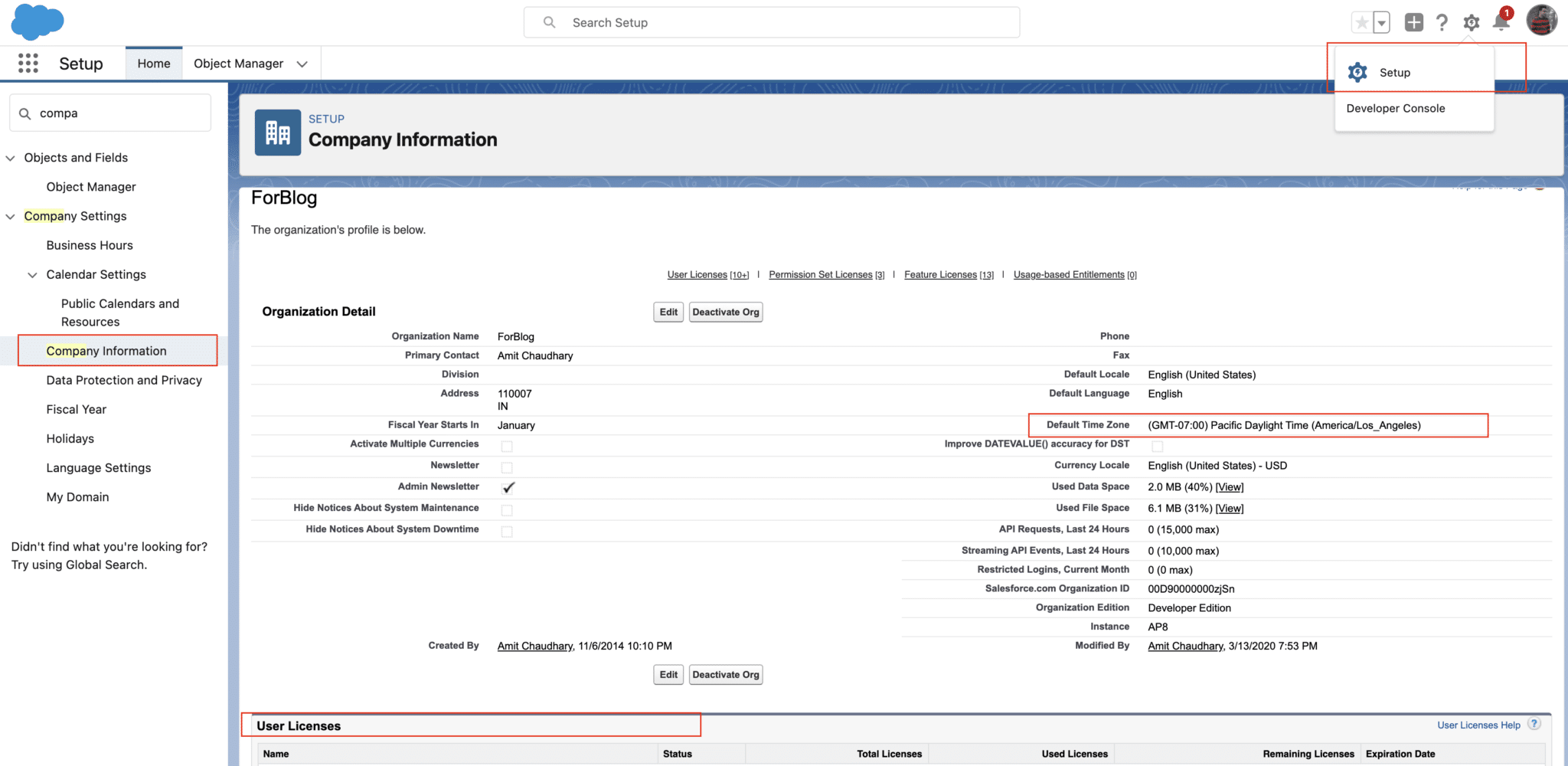
Task: Open the Permission Set Licenses link
Action: tap(821, 274)
